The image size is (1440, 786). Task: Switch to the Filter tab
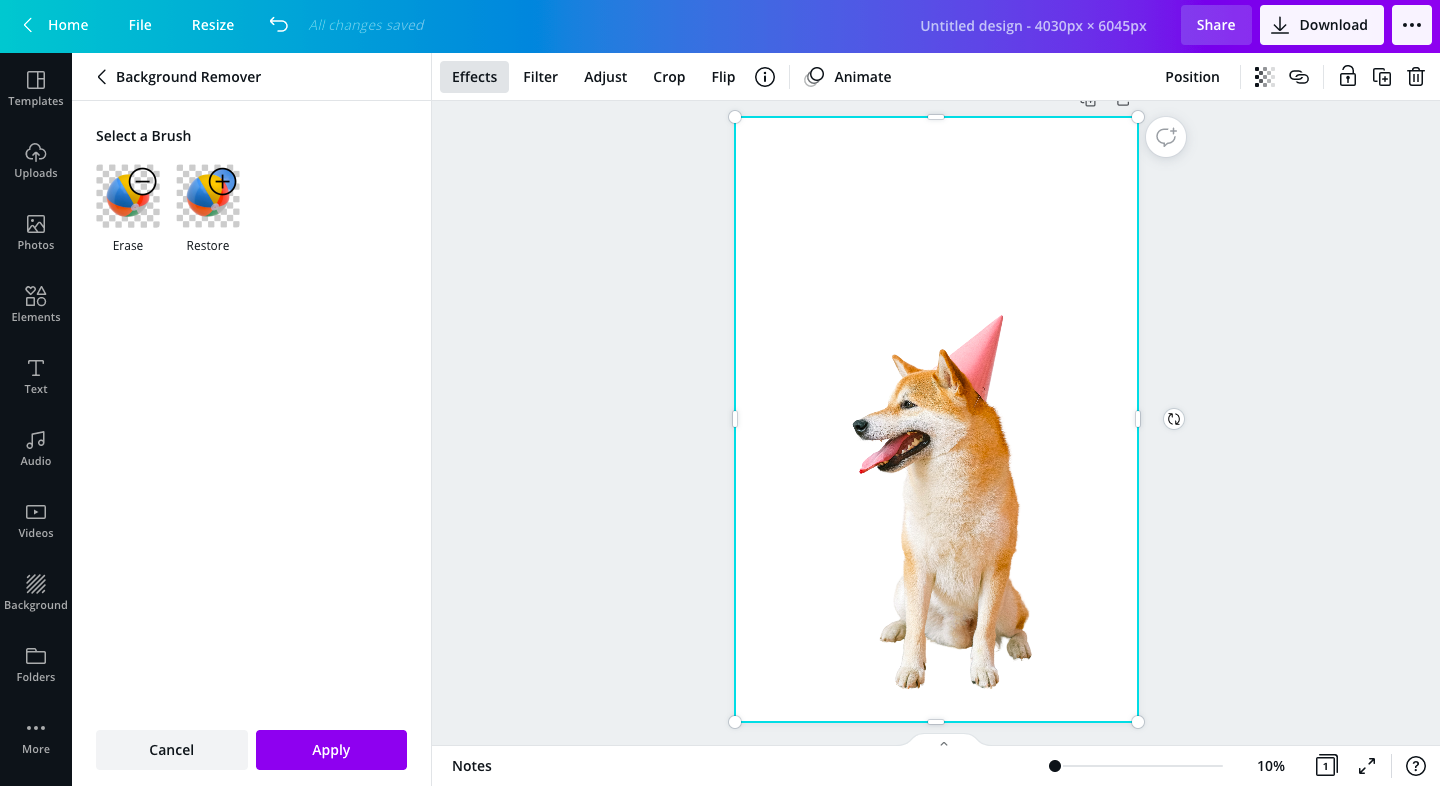click(x=540, y=76)
